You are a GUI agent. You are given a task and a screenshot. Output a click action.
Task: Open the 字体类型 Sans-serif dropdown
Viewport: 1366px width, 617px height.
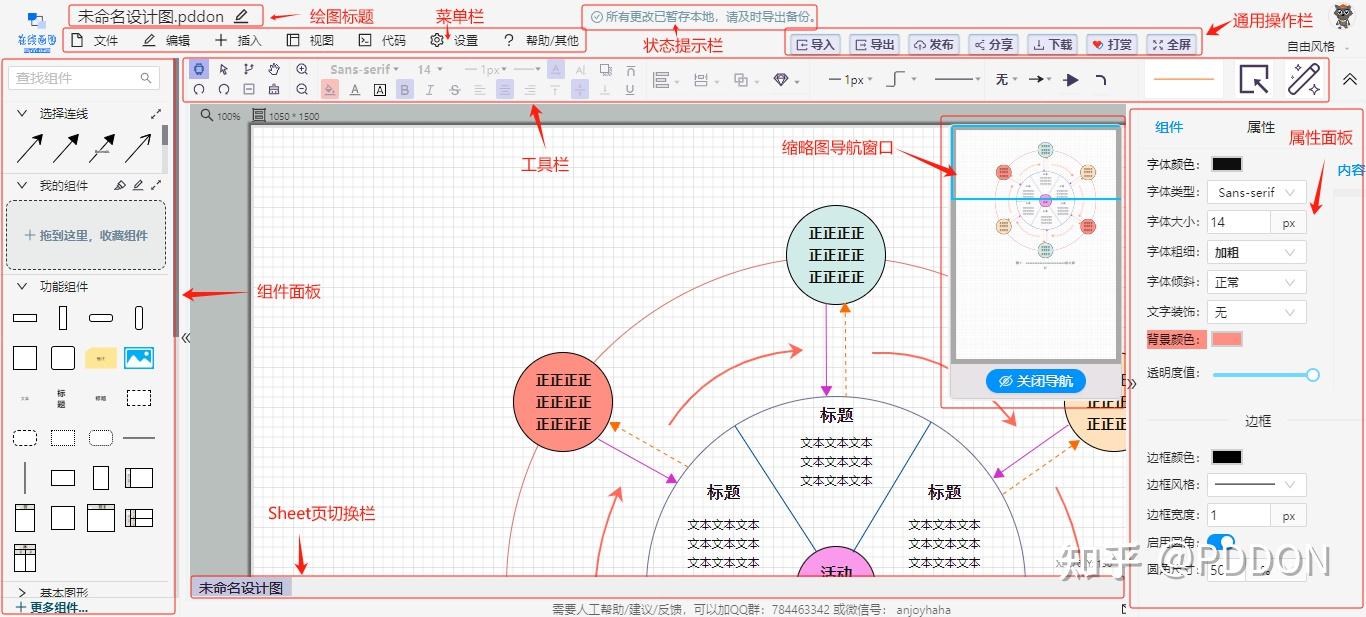[x=1256, y=191]
